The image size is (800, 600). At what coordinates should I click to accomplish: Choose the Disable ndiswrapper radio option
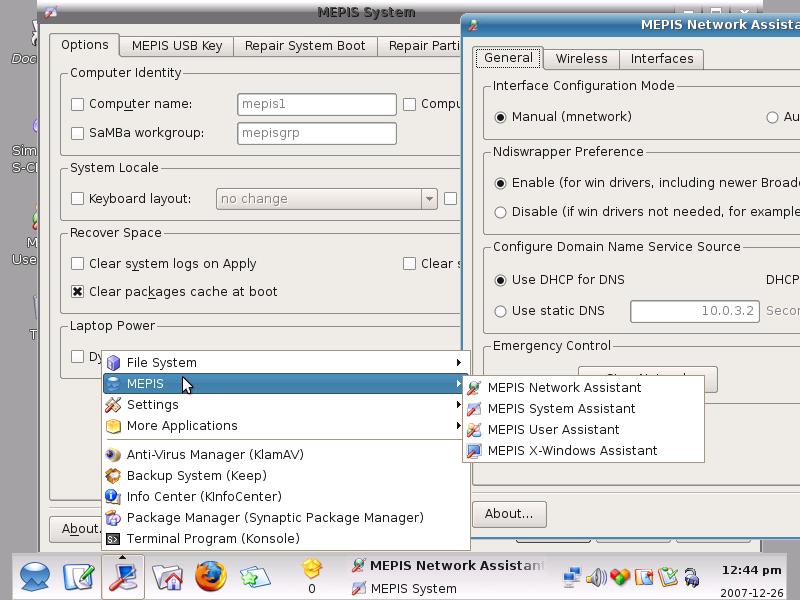501,212
